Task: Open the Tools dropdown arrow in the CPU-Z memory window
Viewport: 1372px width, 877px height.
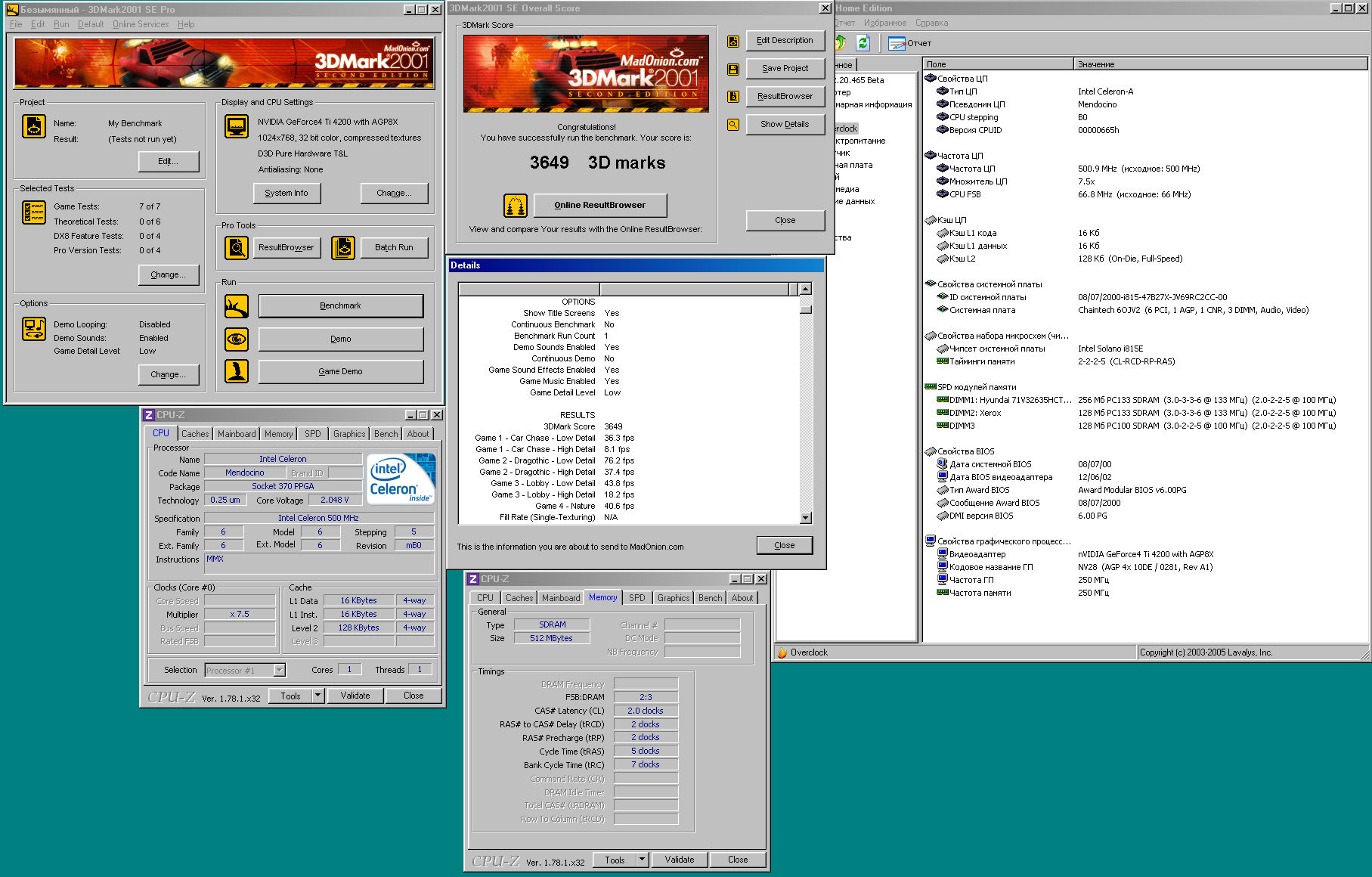Action: (x=643, y=860)
